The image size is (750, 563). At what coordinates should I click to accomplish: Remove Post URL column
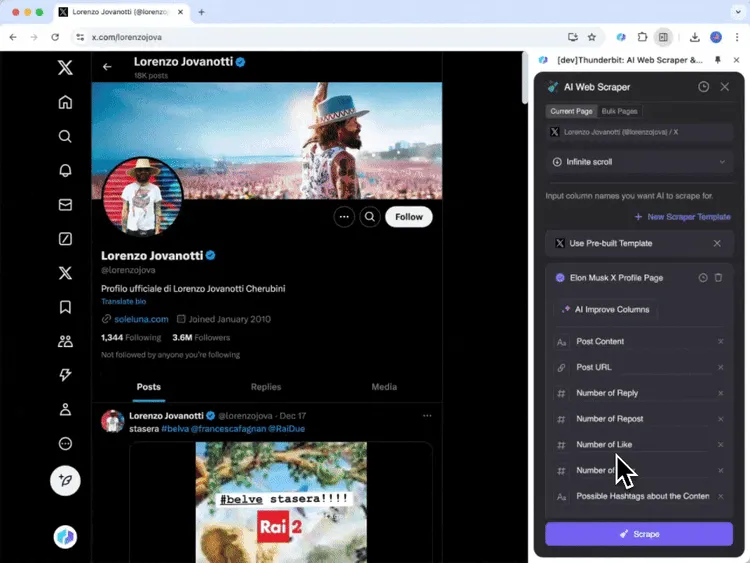pyautogui.click(x=720, y=367)
